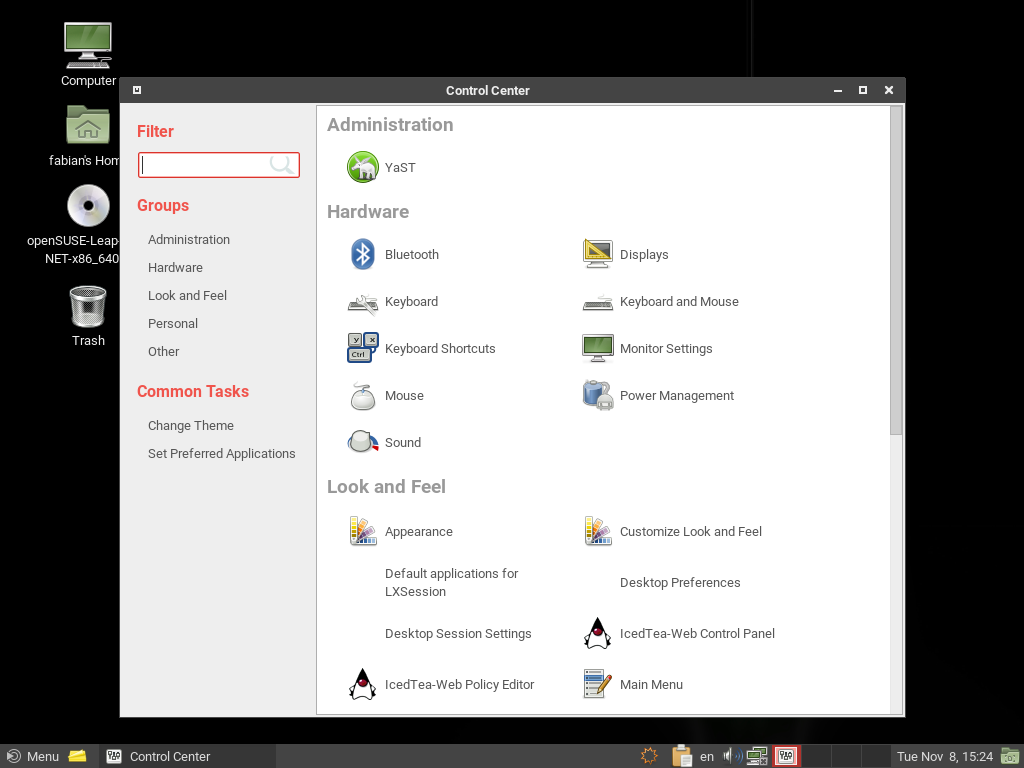
Task: Select the Hardware group
Action: 175,268
